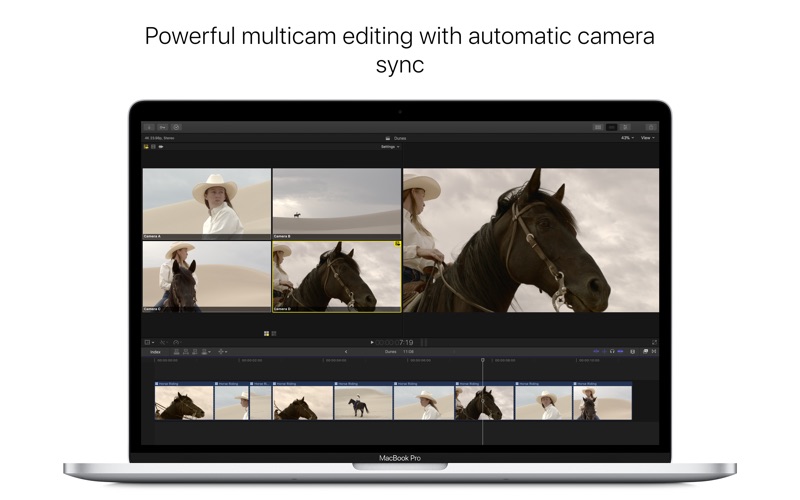
Task: Toggle the browser panel visibility
Action: (x=598, y=127)
